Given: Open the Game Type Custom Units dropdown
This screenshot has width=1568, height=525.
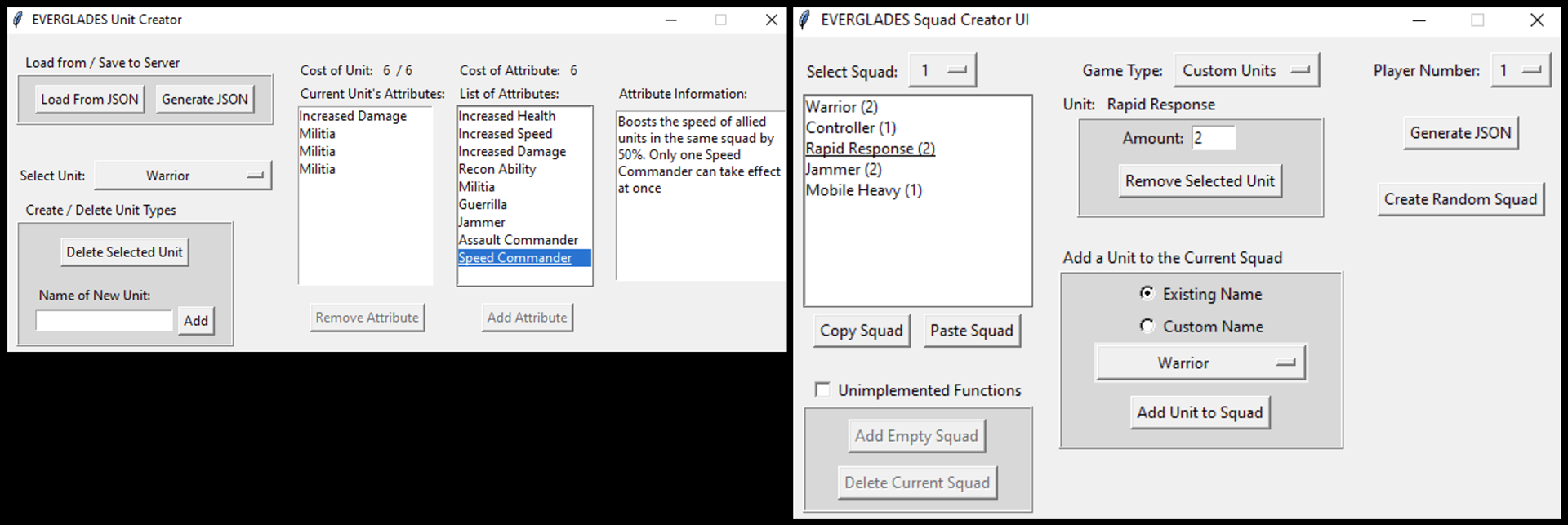Looking at the screenshot, I should pyautogui.click(x=1246, y=70).
